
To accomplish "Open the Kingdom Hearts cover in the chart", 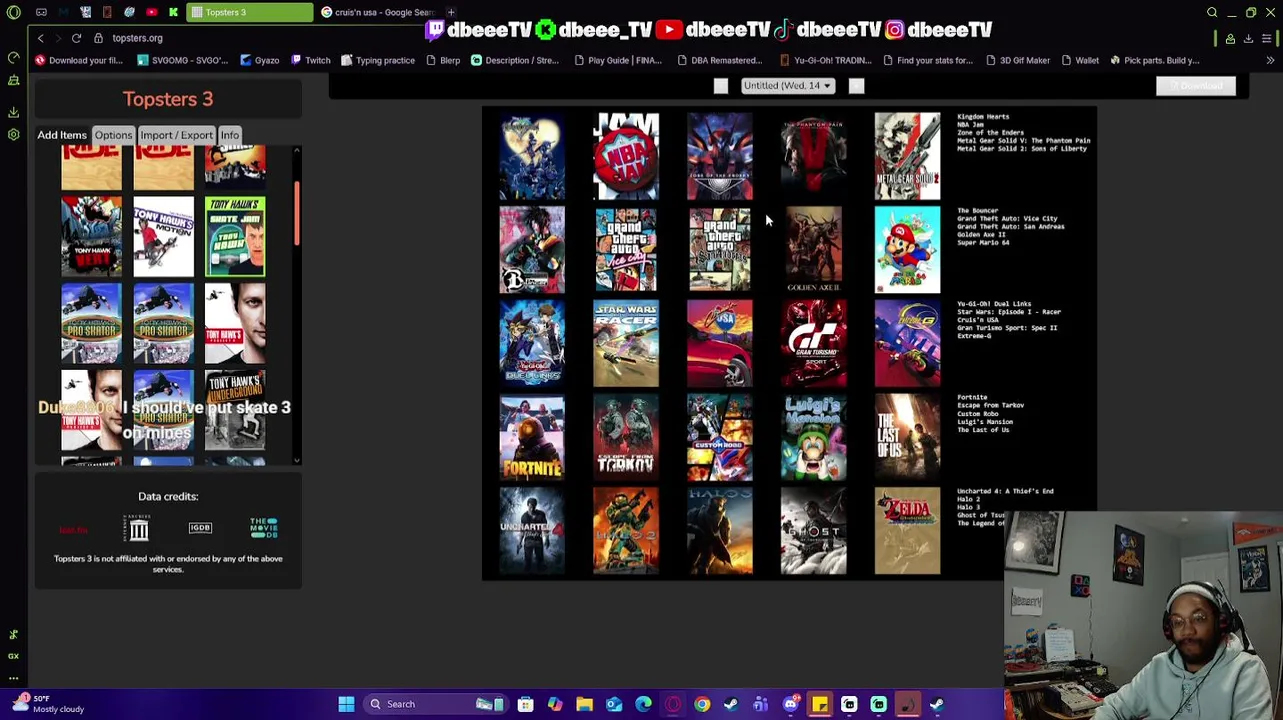I will [532, 156].
